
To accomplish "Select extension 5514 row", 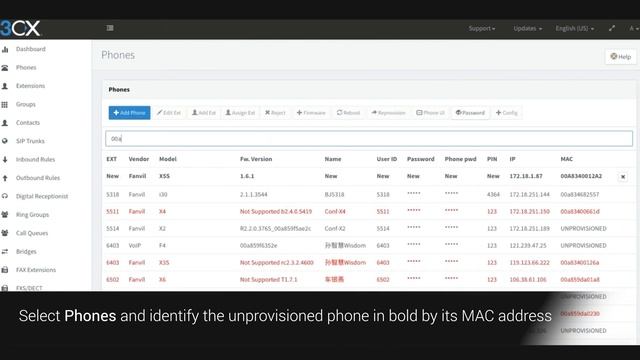I will 369,229.
